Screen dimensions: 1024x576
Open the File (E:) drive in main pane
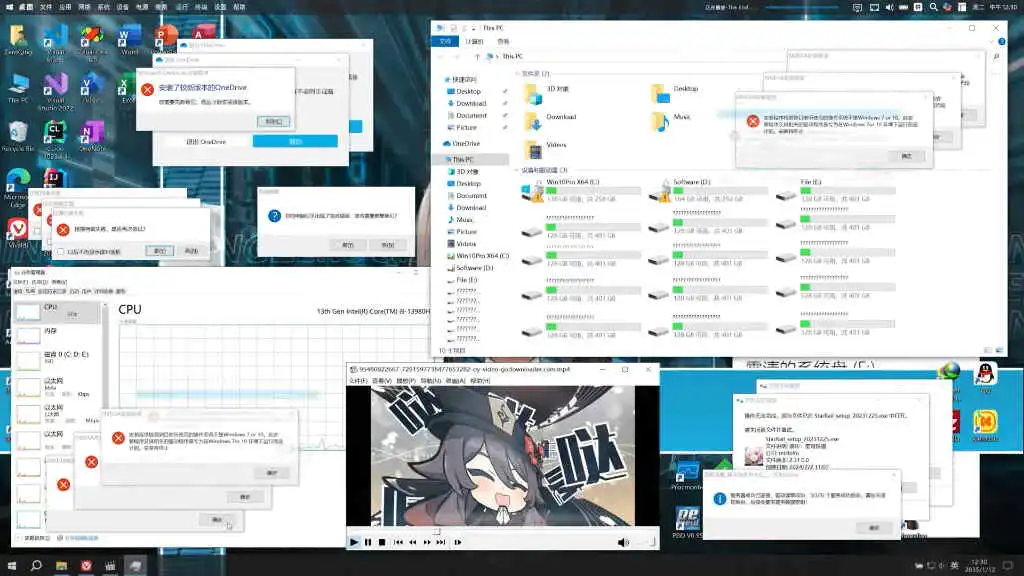coord(836,190)
